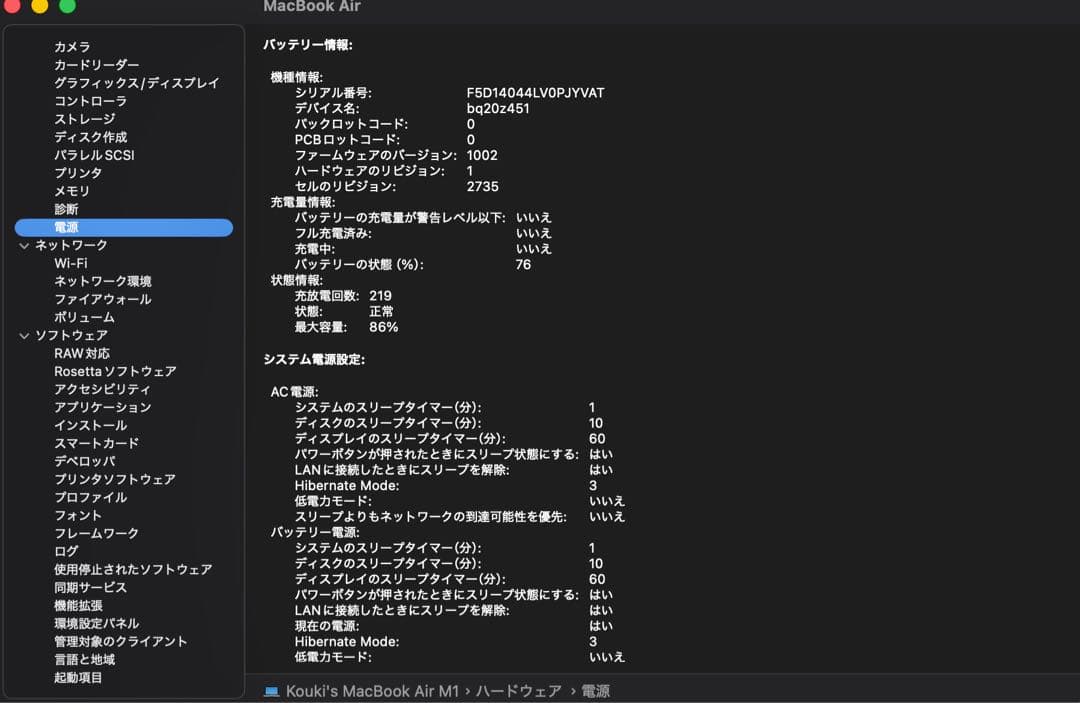Select ボリューム in the sidebar
This screenshot has height=703, width=1080.
(x=85, y=317)
